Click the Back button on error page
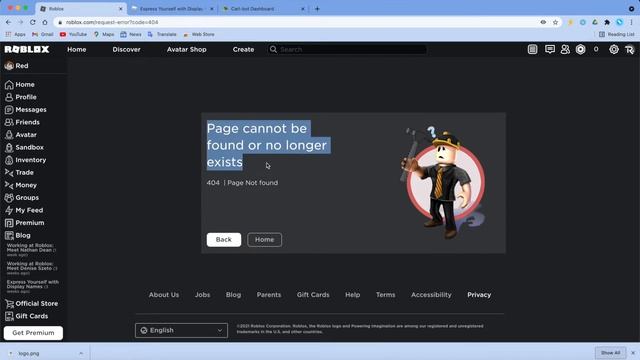 (x=224, y=240)
